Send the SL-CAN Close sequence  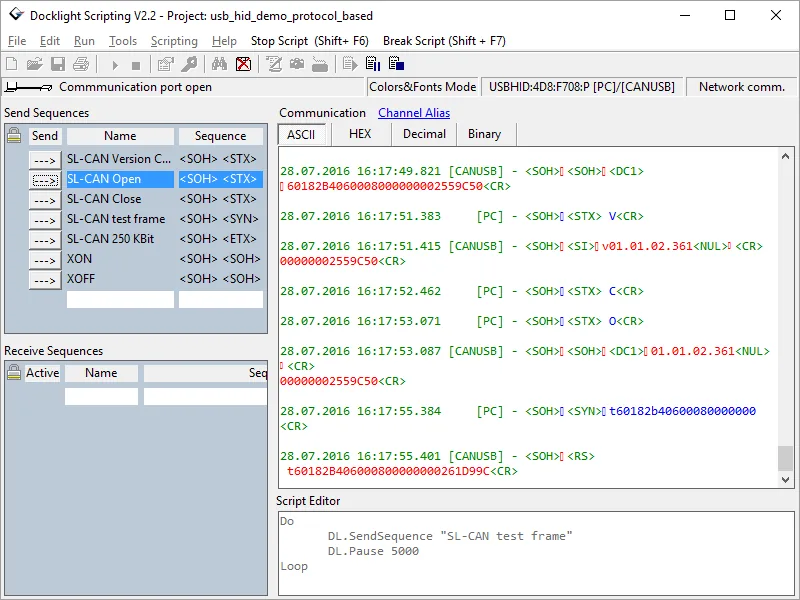pyautogui.click(x=45, y=200)
